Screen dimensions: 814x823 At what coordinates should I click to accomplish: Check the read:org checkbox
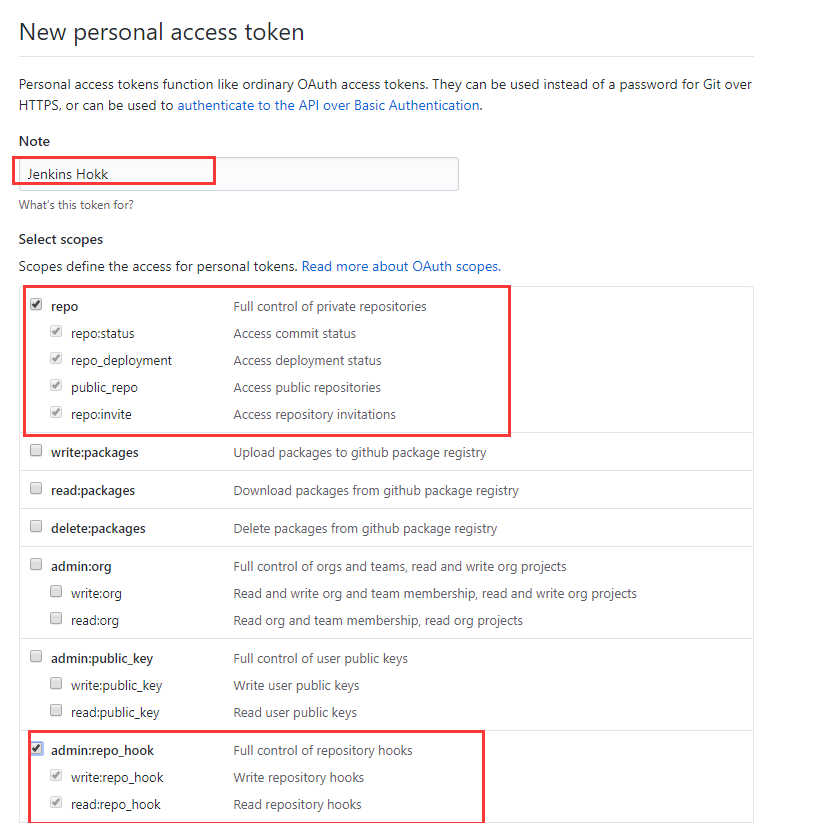point(56,620)
